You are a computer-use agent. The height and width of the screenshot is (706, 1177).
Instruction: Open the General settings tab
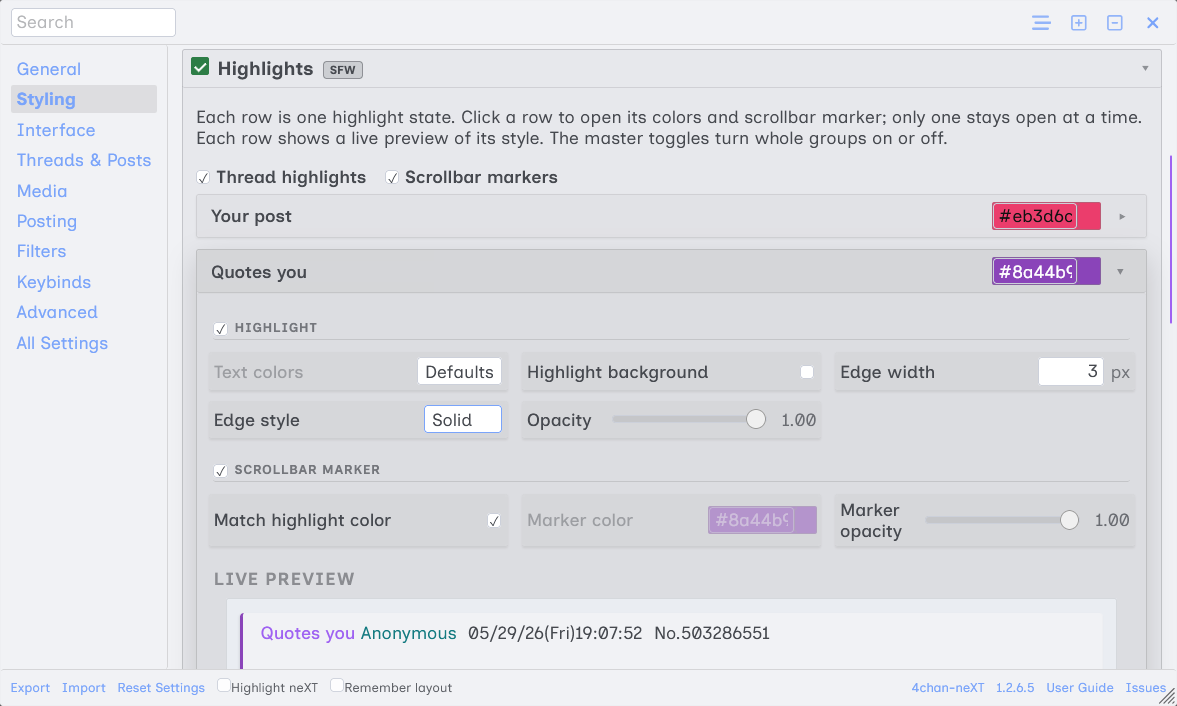(x=49, y=69)
